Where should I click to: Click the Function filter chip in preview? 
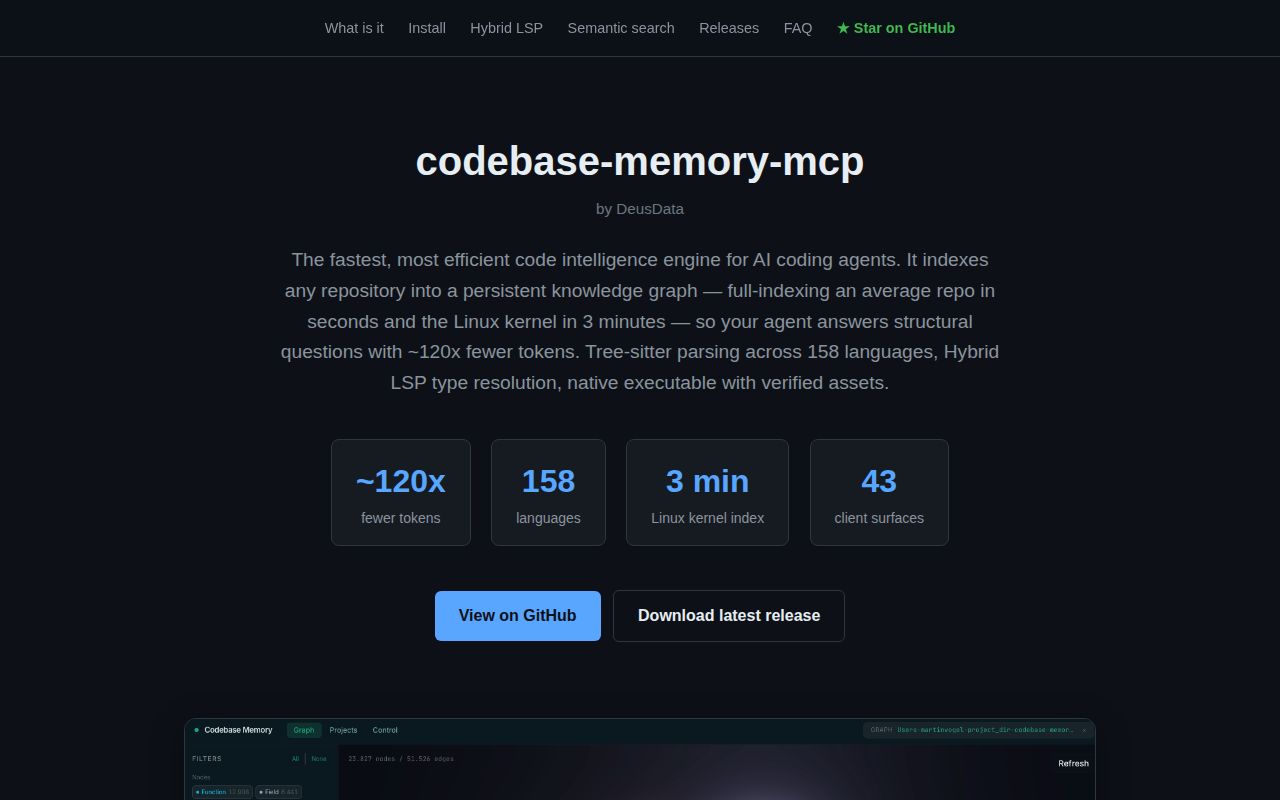pyautogui.click(x=222, y=792)
